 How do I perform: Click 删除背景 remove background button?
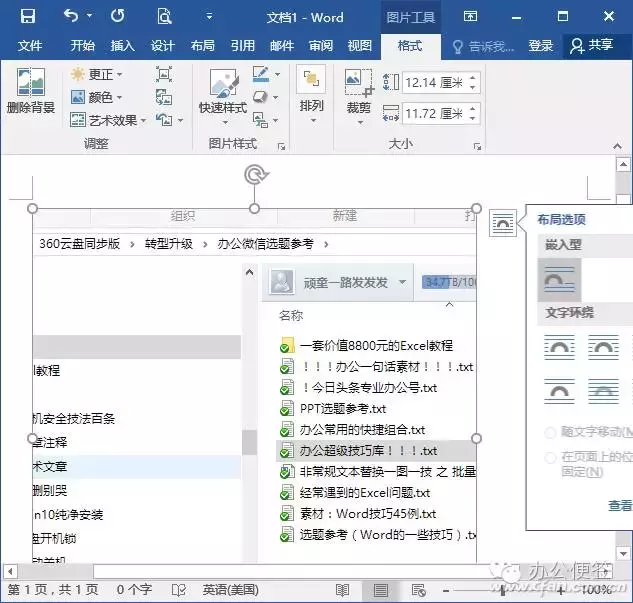point(31,90)
